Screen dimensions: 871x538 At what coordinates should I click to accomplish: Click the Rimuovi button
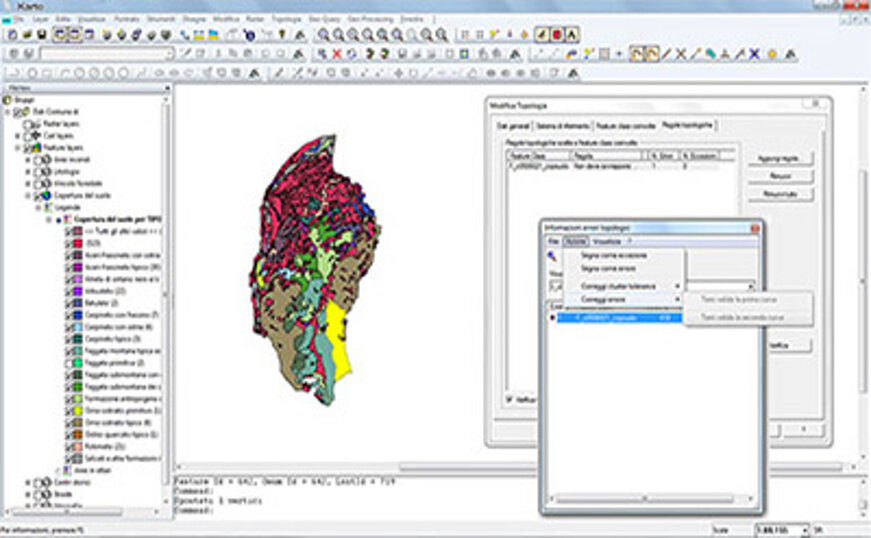coord(780,175)
